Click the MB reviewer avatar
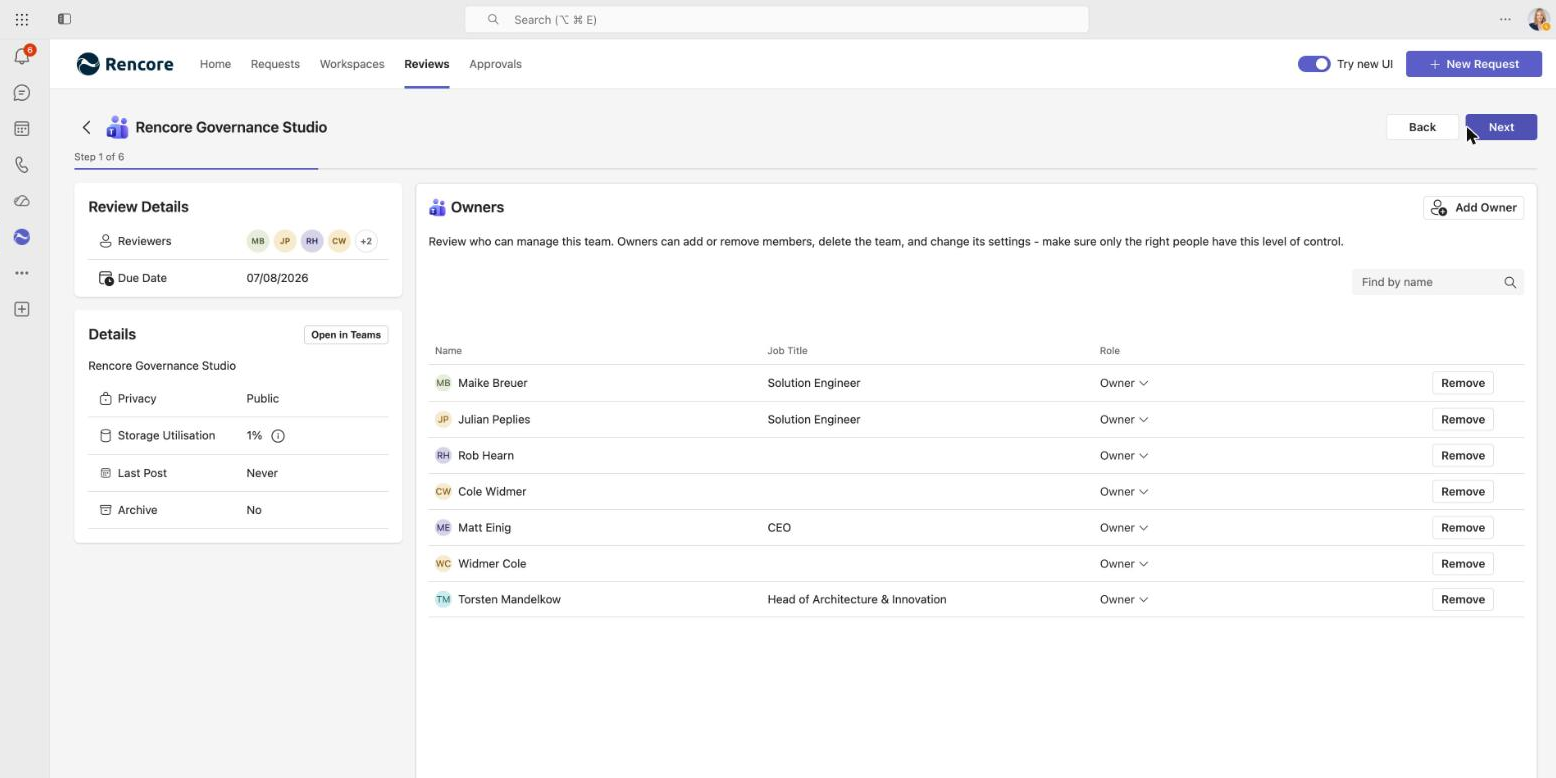 258,241
